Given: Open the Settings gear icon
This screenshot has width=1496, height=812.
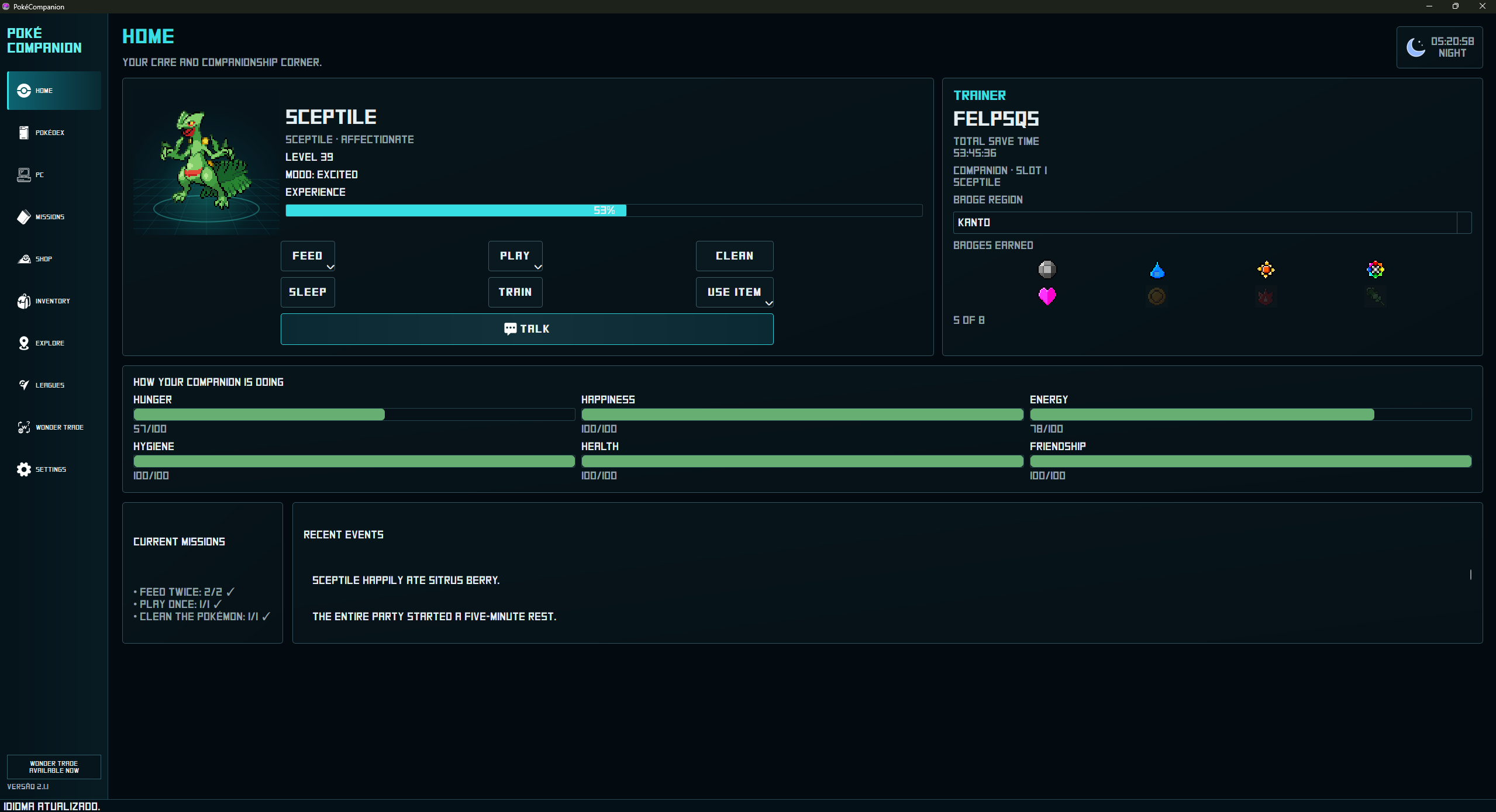Looking at the screenshot, I should point(24,469).
